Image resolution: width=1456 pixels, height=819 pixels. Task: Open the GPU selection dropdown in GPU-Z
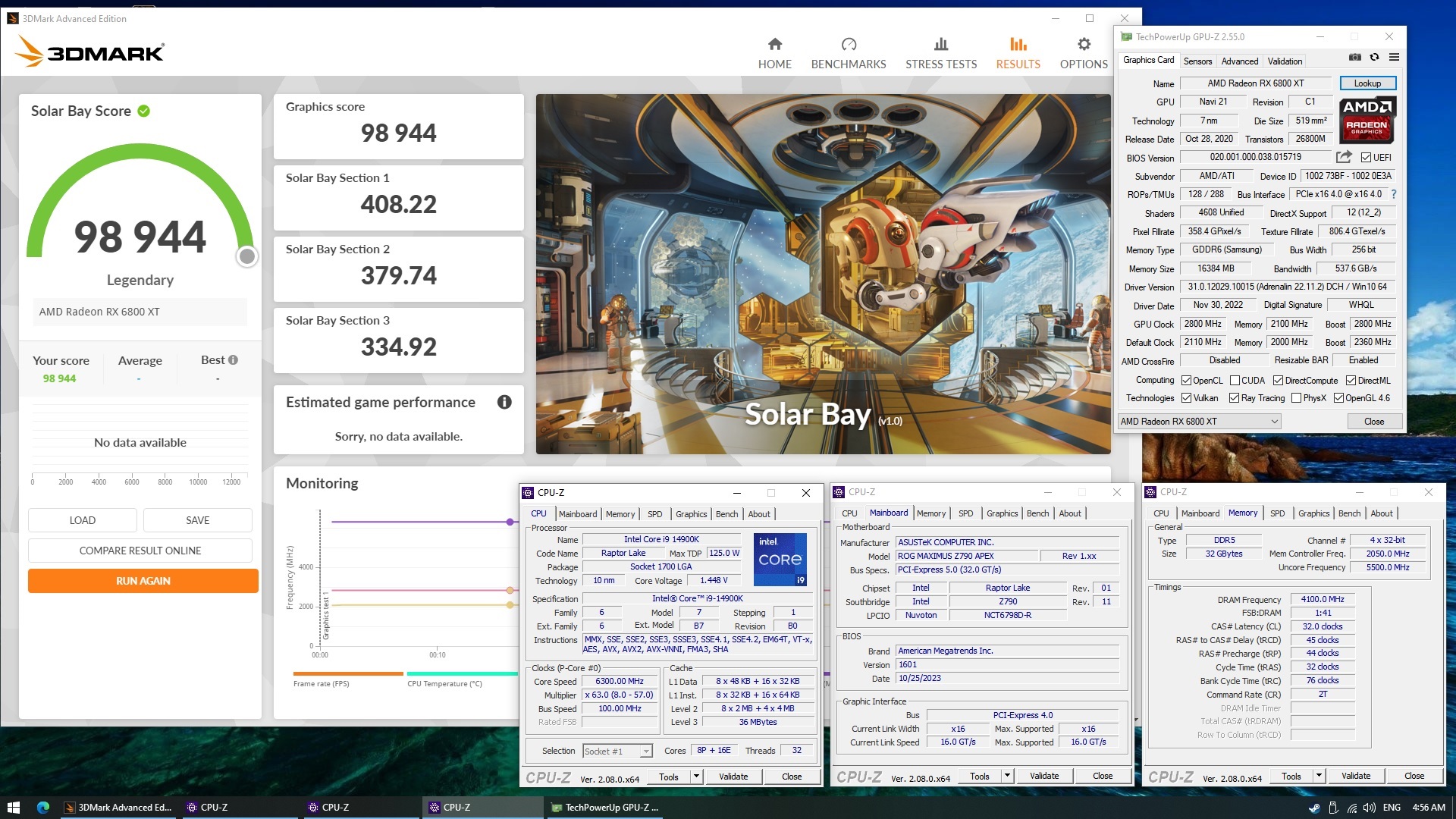tap(1200, 422)
